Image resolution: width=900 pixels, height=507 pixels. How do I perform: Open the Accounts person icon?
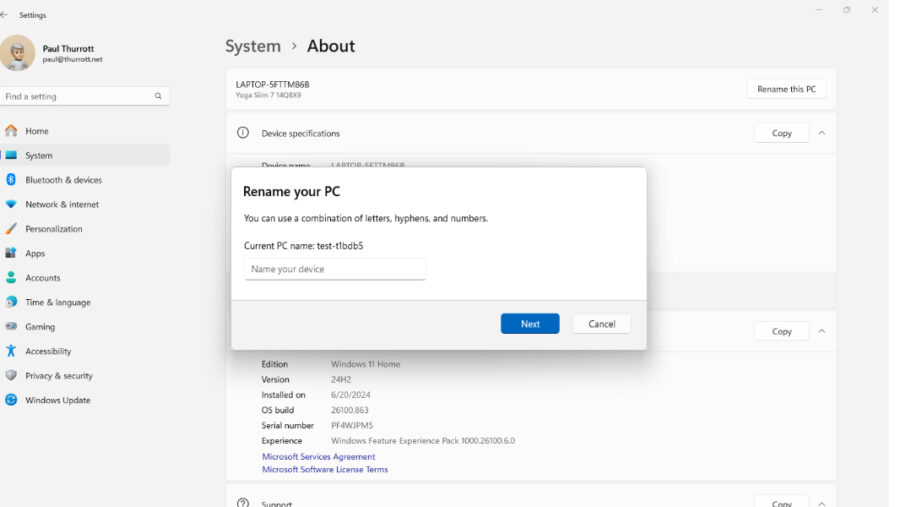(11, 278)
